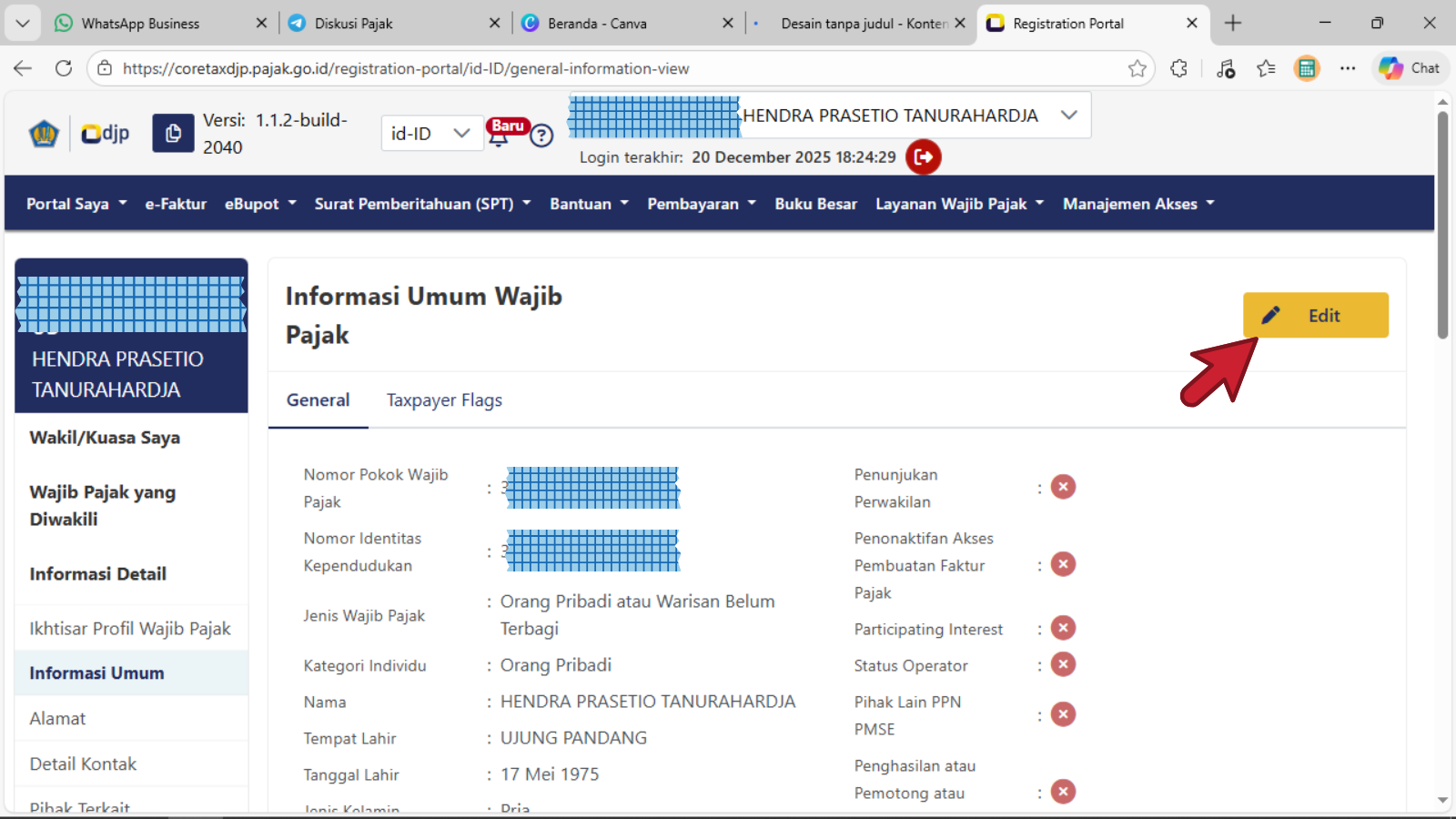1456x819 pixels.
Task: Add page to favorites with star icon
Action: pos(1137,68)
